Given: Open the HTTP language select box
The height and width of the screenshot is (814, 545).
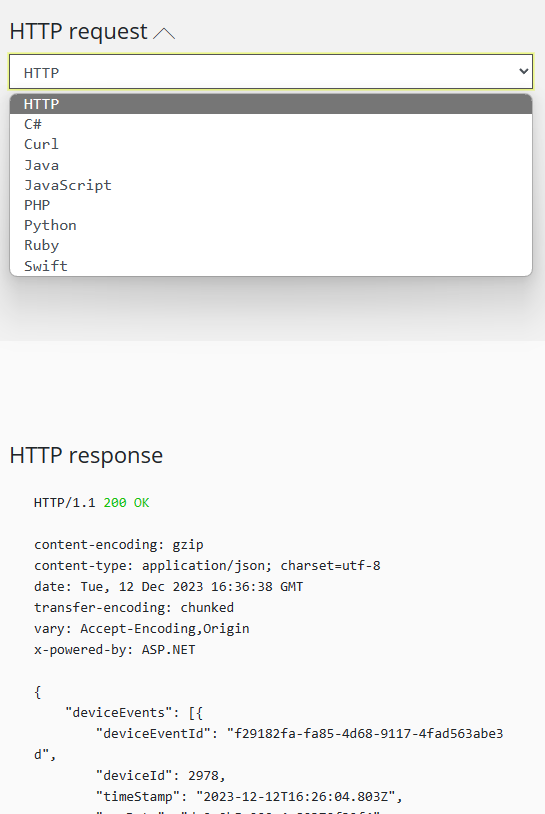Looking at the screenshot, I should [271, 72].
